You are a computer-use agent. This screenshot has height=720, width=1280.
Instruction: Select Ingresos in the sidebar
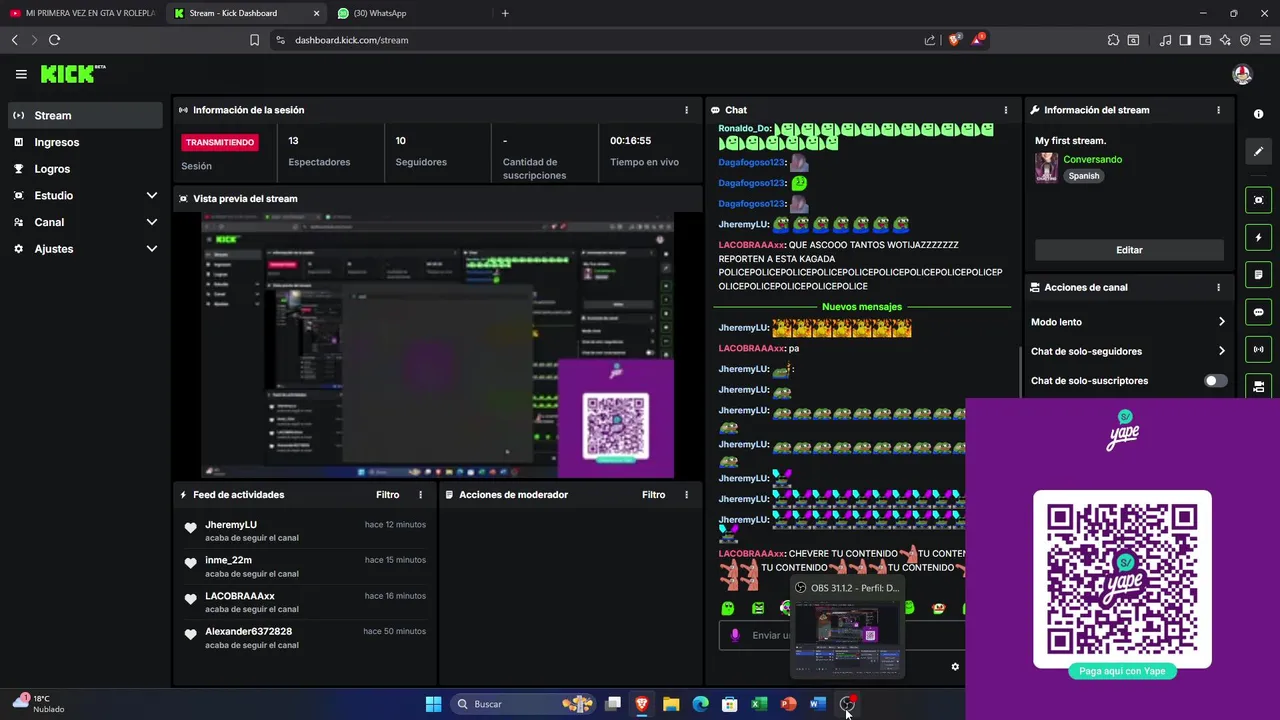point(85,142)
